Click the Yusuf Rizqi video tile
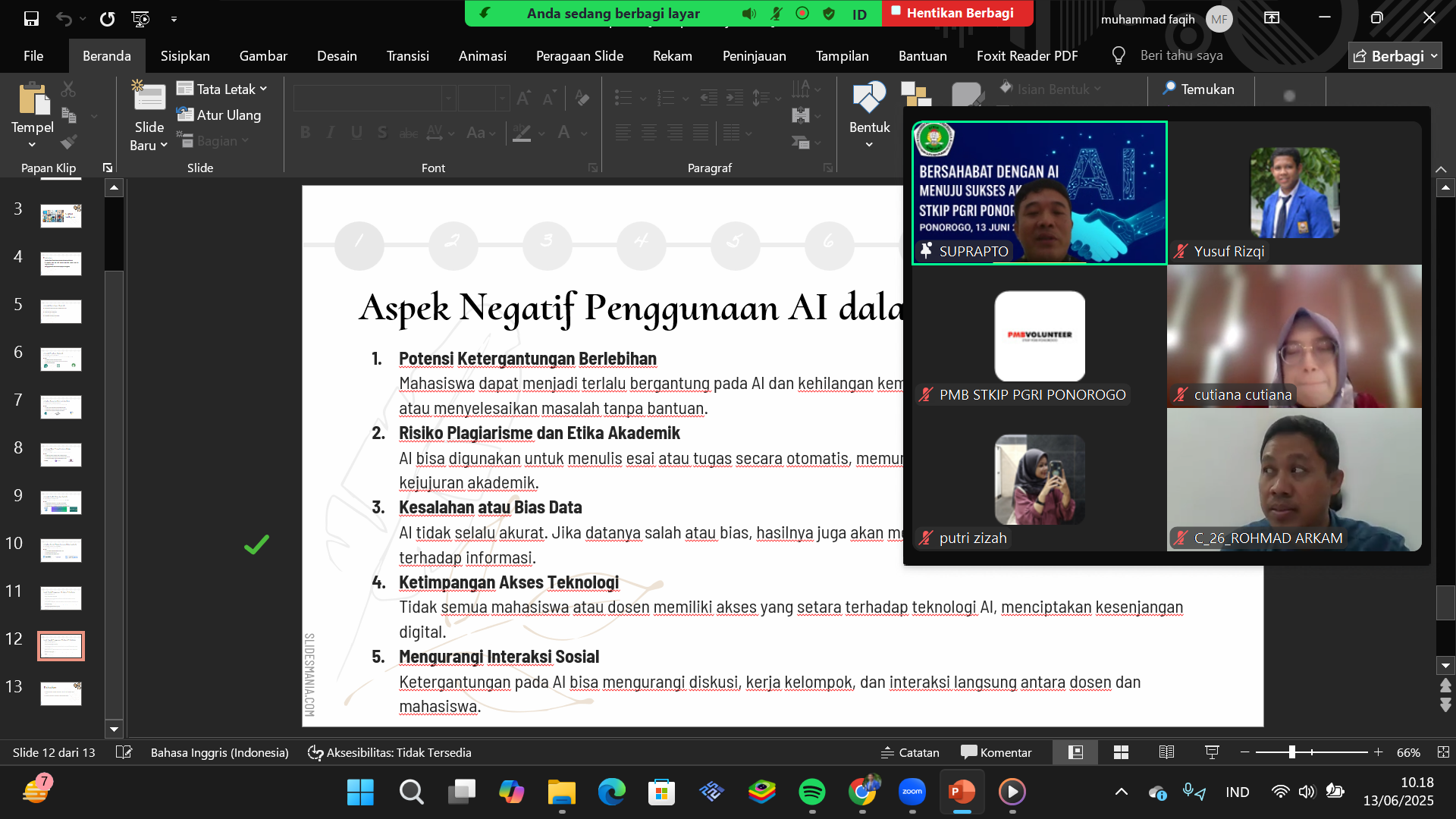 pyautogui.click(x=1294, y=193)
